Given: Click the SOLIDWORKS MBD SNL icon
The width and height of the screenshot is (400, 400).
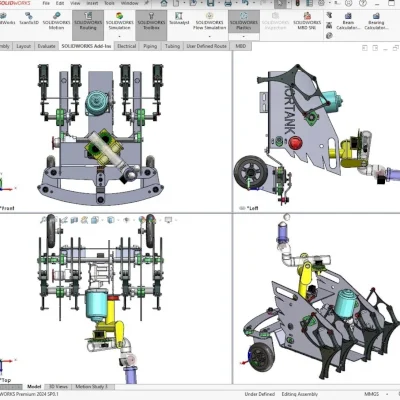Looking at the screenshot, I should coord(307,21).
